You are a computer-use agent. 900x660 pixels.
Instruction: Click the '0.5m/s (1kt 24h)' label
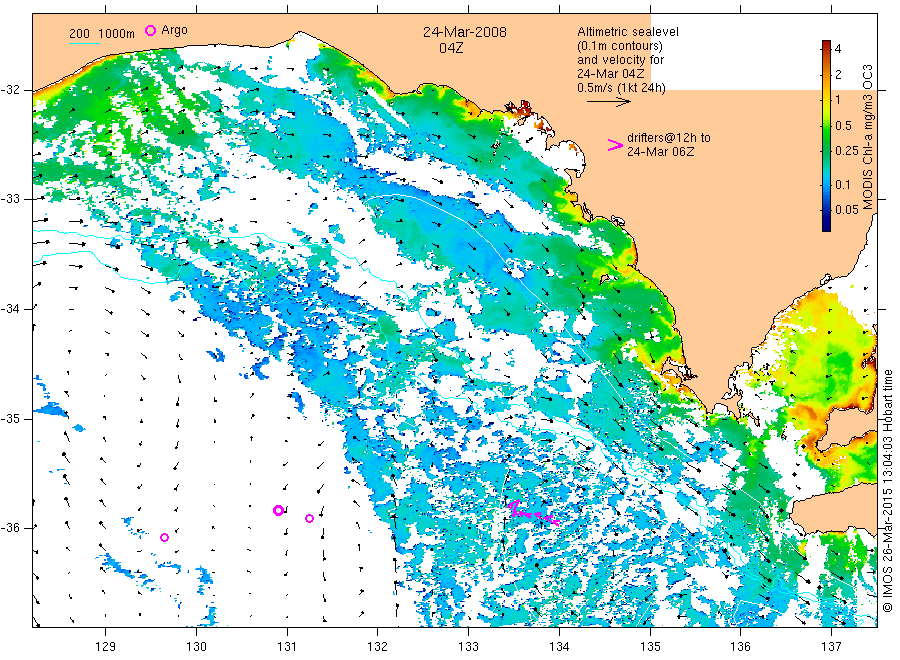tap(622, 88)
